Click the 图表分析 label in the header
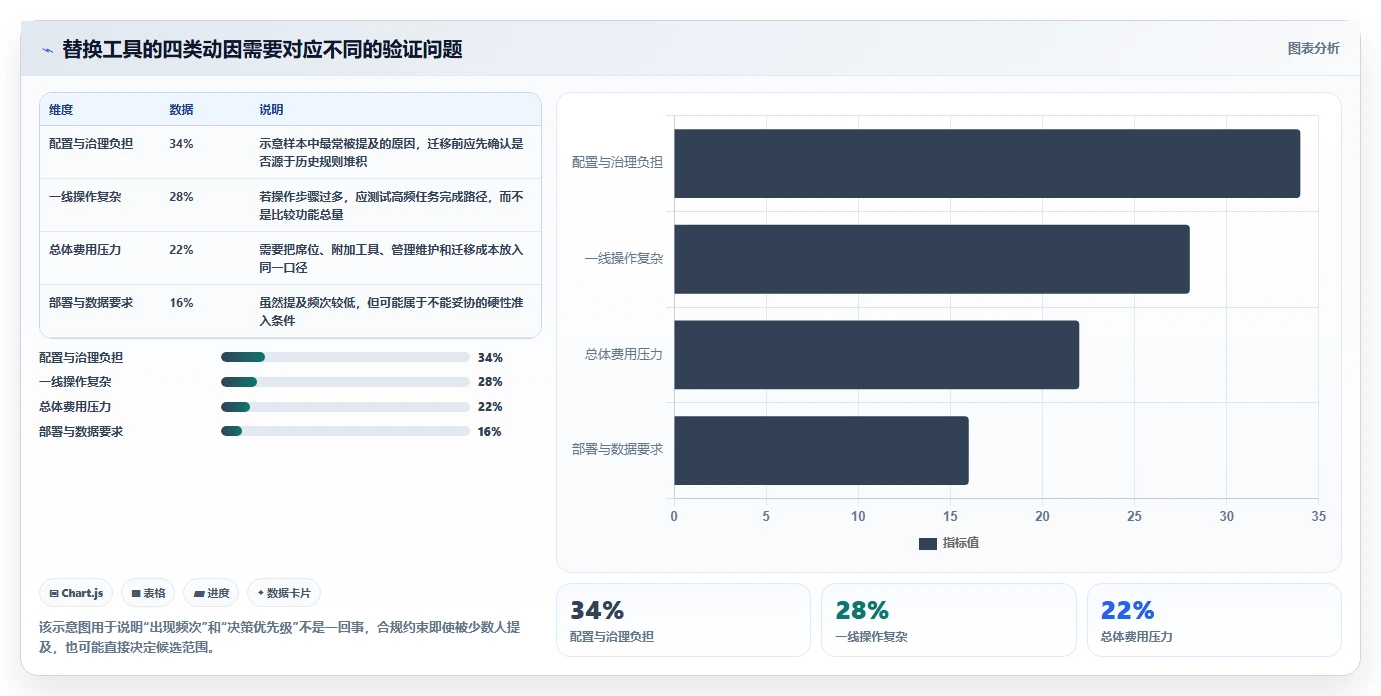The image size is (1381, 696). point(1313,48)
